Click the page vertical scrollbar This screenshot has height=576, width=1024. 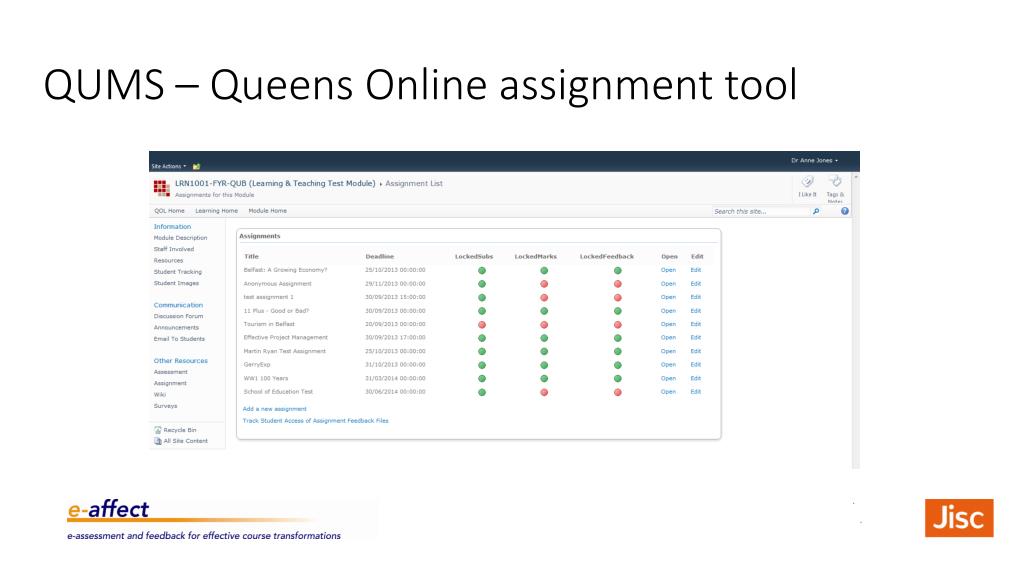(856, 320)
